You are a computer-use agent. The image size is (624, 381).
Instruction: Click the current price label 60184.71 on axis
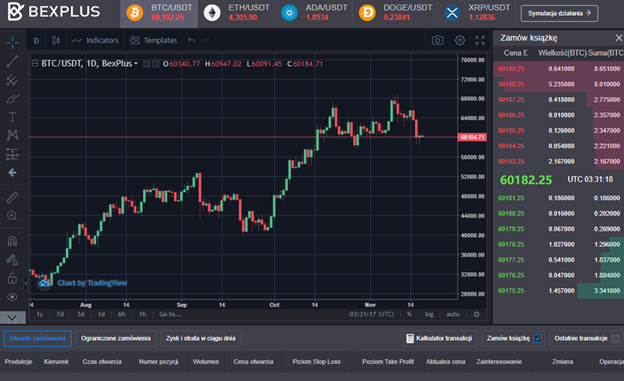coord(472,137)
